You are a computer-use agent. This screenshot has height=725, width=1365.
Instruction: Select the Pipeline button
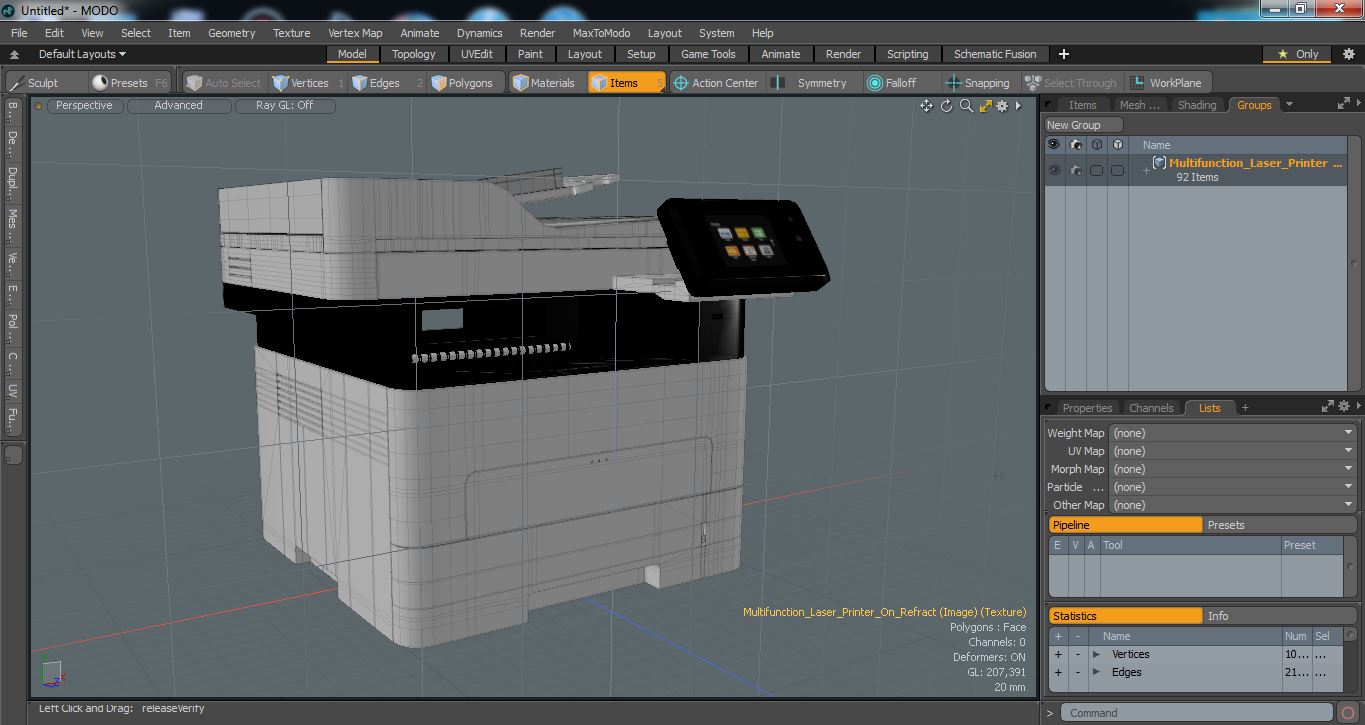pos(1125,525)
